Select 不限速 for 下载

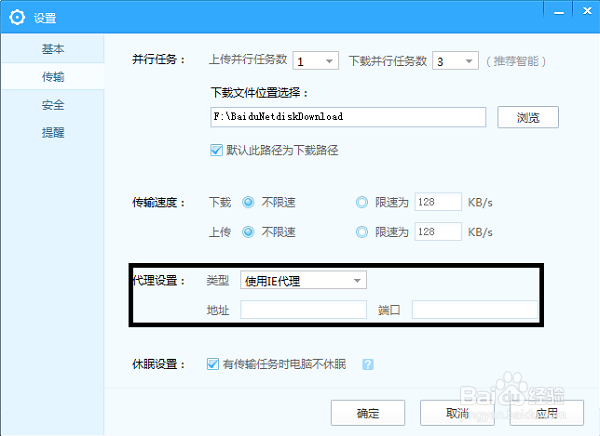pos(248,202)
